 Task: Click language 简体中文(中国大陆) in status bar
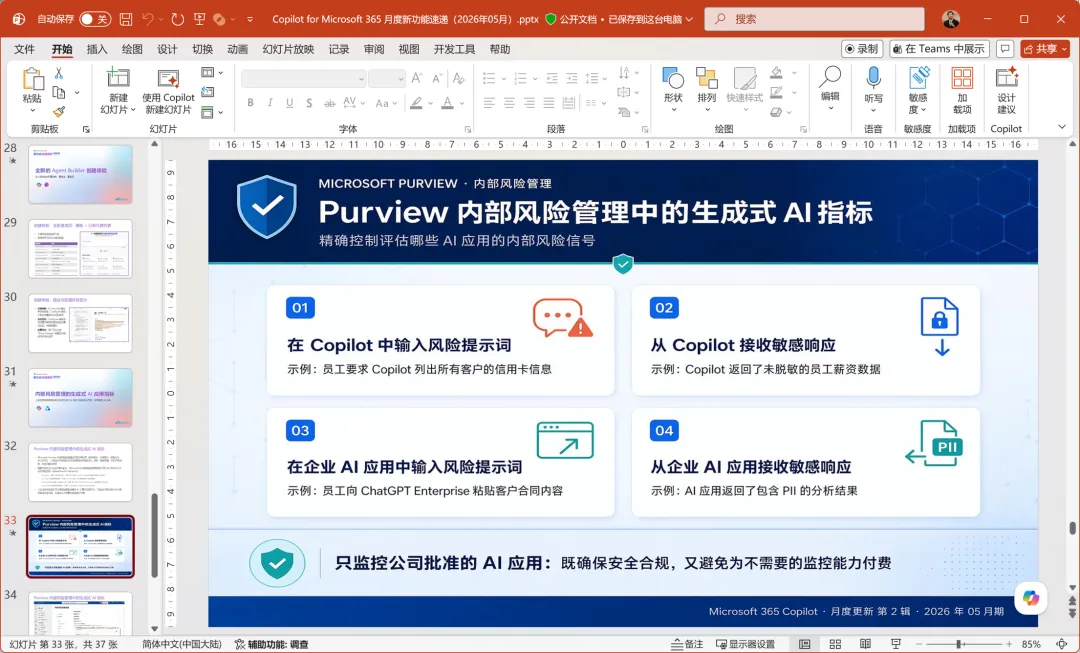tap(182, 644)
